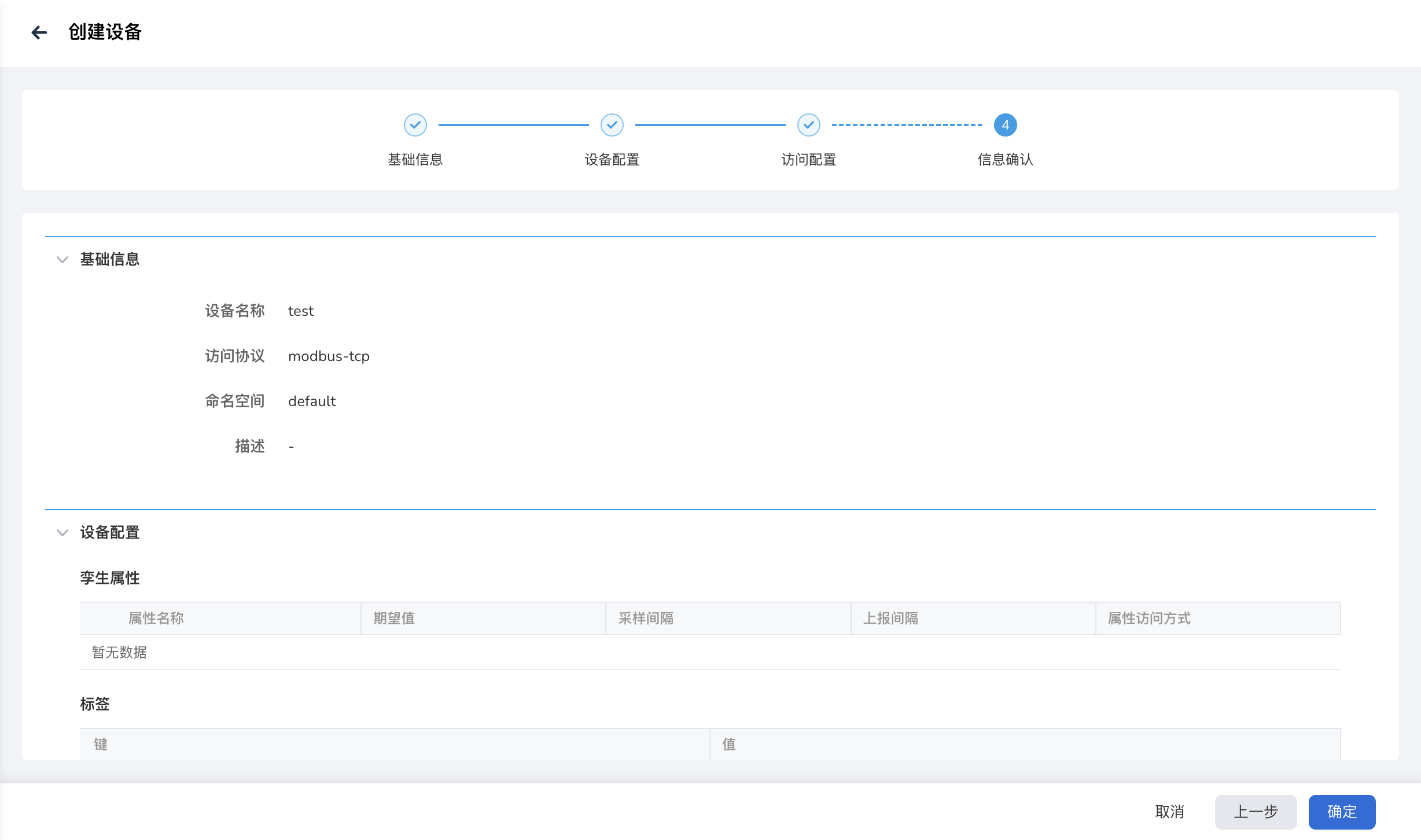The width and height of the screenshot is (1421, 840).
Task: Click the 上报间隔 column header
Action: click(890, 618)
